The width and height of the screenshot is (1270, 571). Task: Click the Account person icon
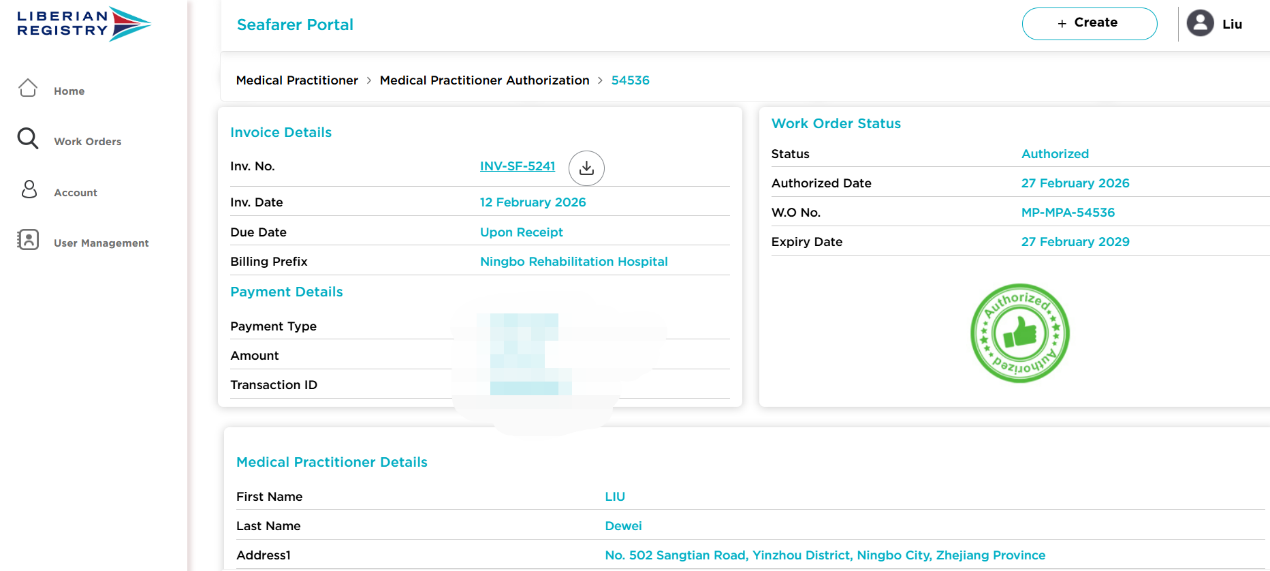click(29, 190)
